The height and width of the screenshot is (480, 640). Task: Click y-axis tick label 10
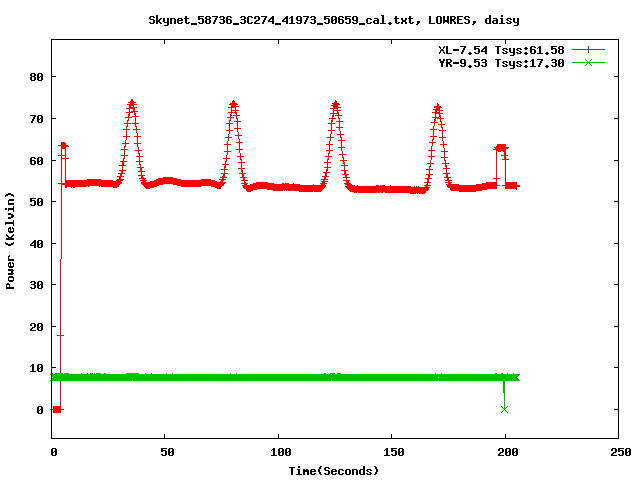[x=36, y=368]
